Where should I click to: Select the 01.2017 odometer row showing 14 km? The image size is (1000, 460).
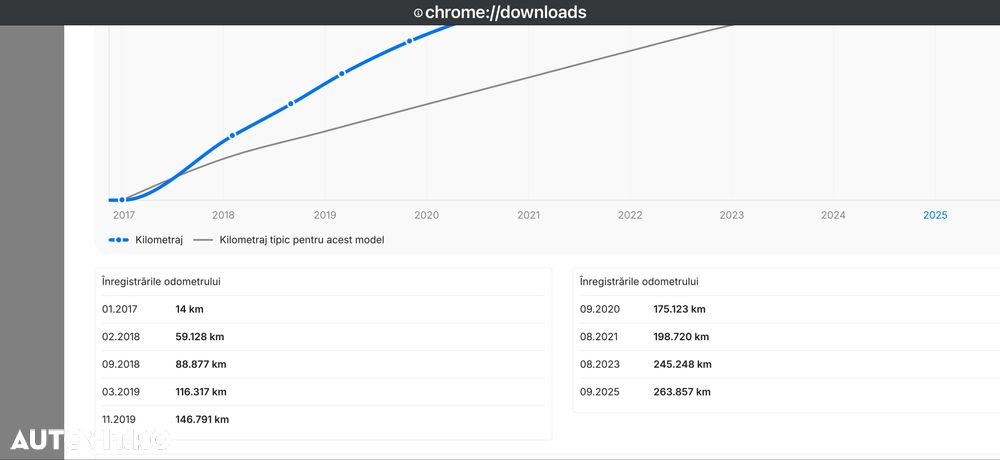[x=322, y=309]
